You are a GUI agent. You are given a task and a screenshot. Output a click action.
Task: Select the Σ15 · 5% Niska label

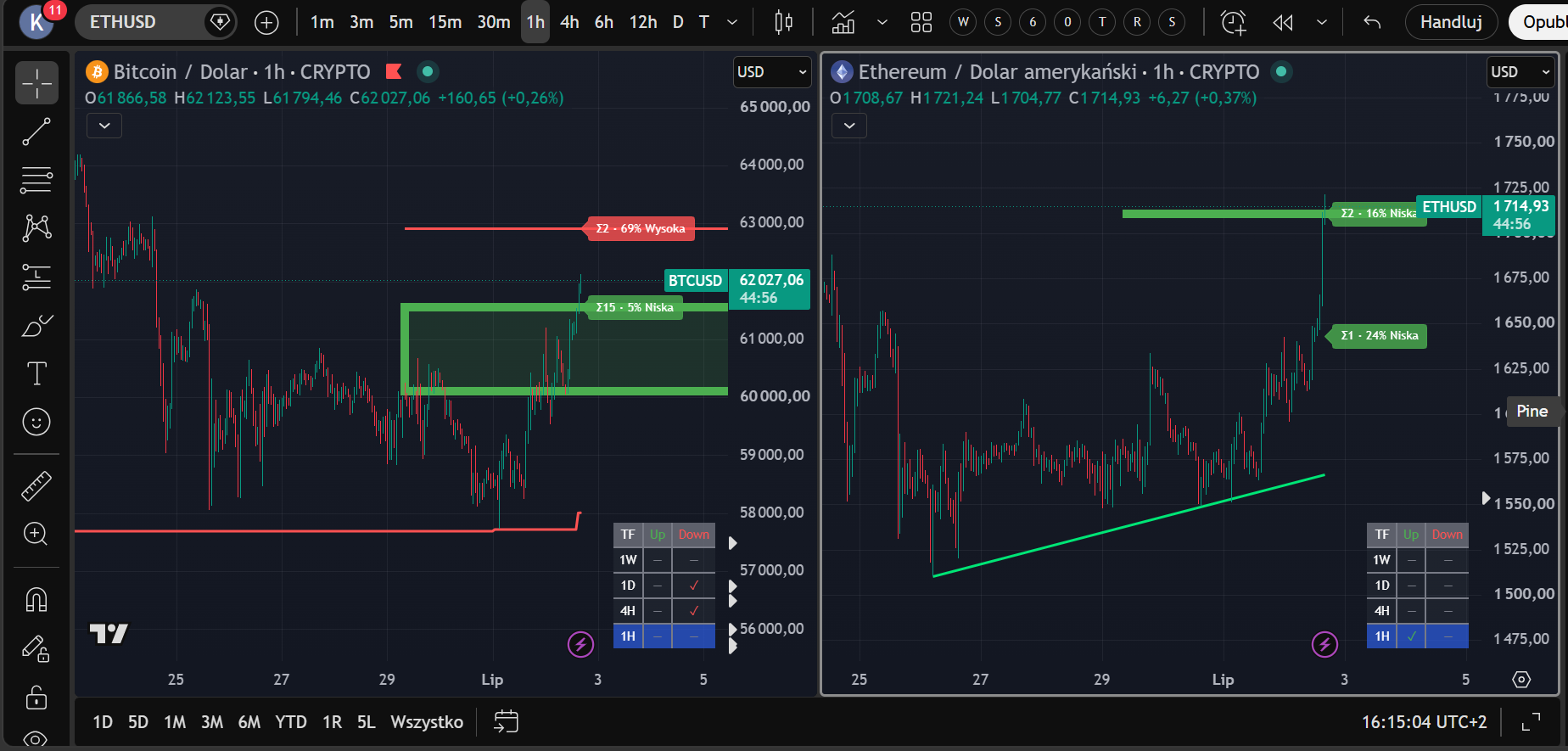(634, 307)
